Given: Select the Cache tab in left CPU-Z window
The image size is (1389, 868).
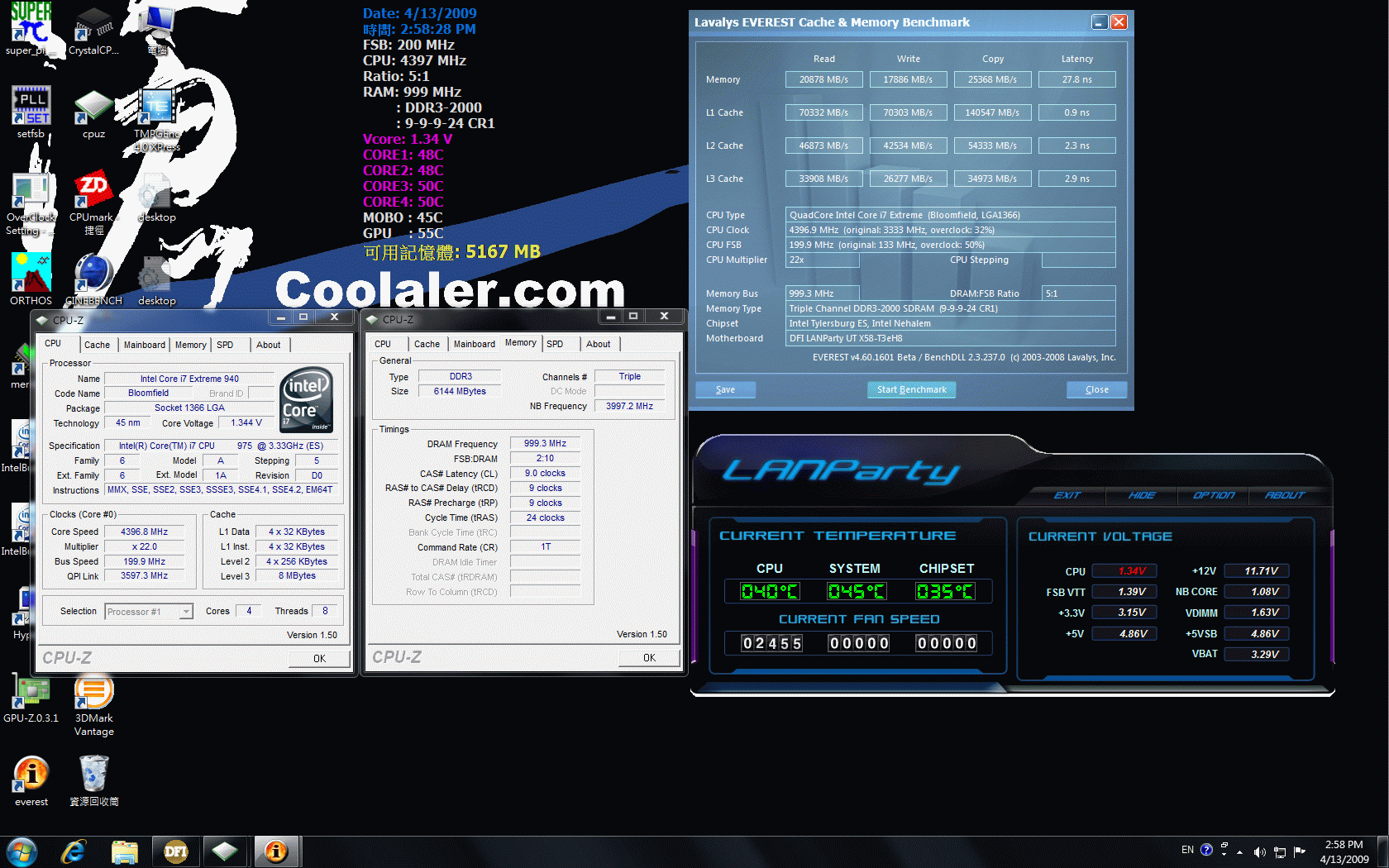Looking at the screenshot, I should point(97,345).
